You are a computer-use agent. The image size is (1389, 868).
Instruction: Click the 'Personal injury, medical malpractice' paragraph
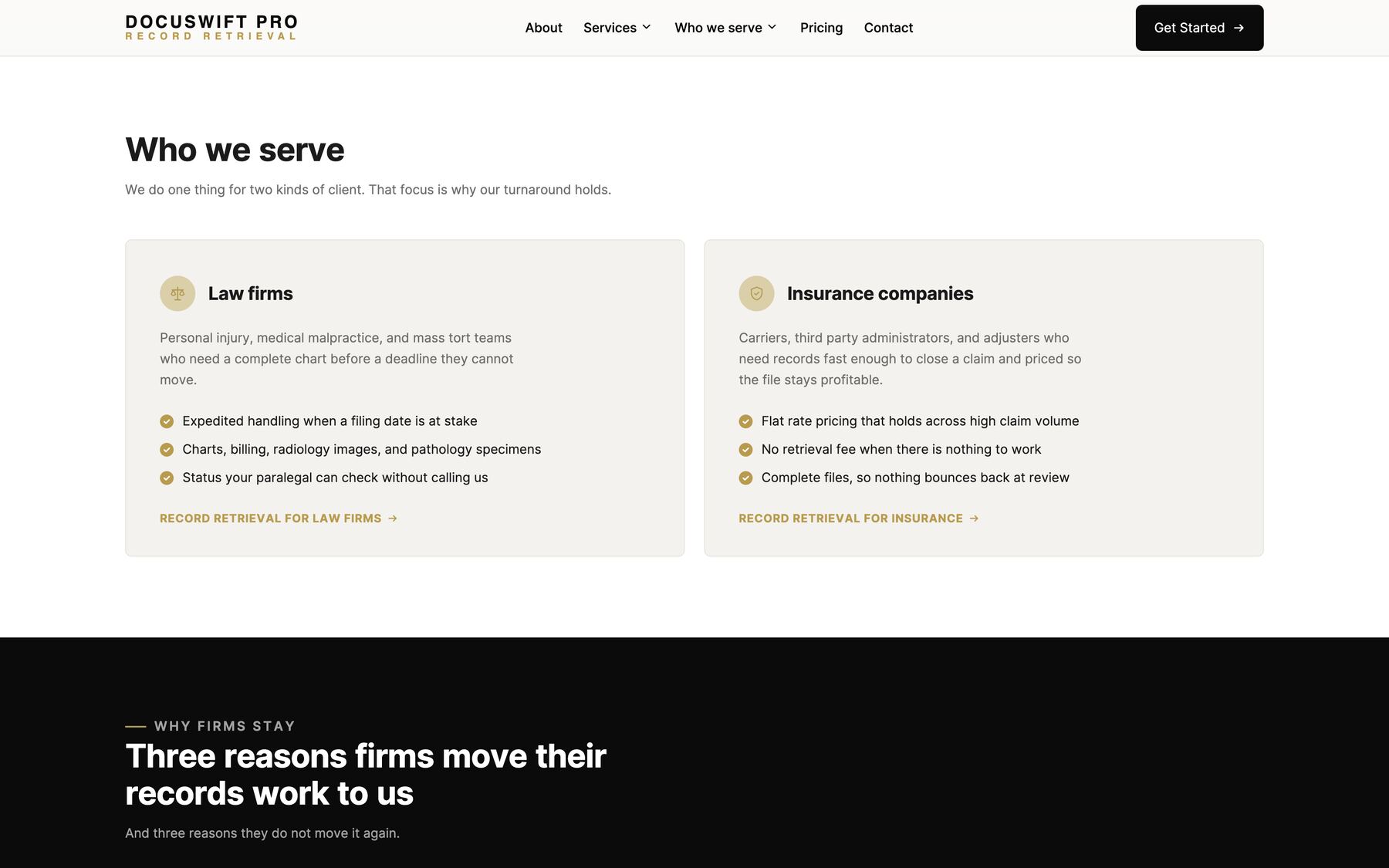tap(336, 359)
